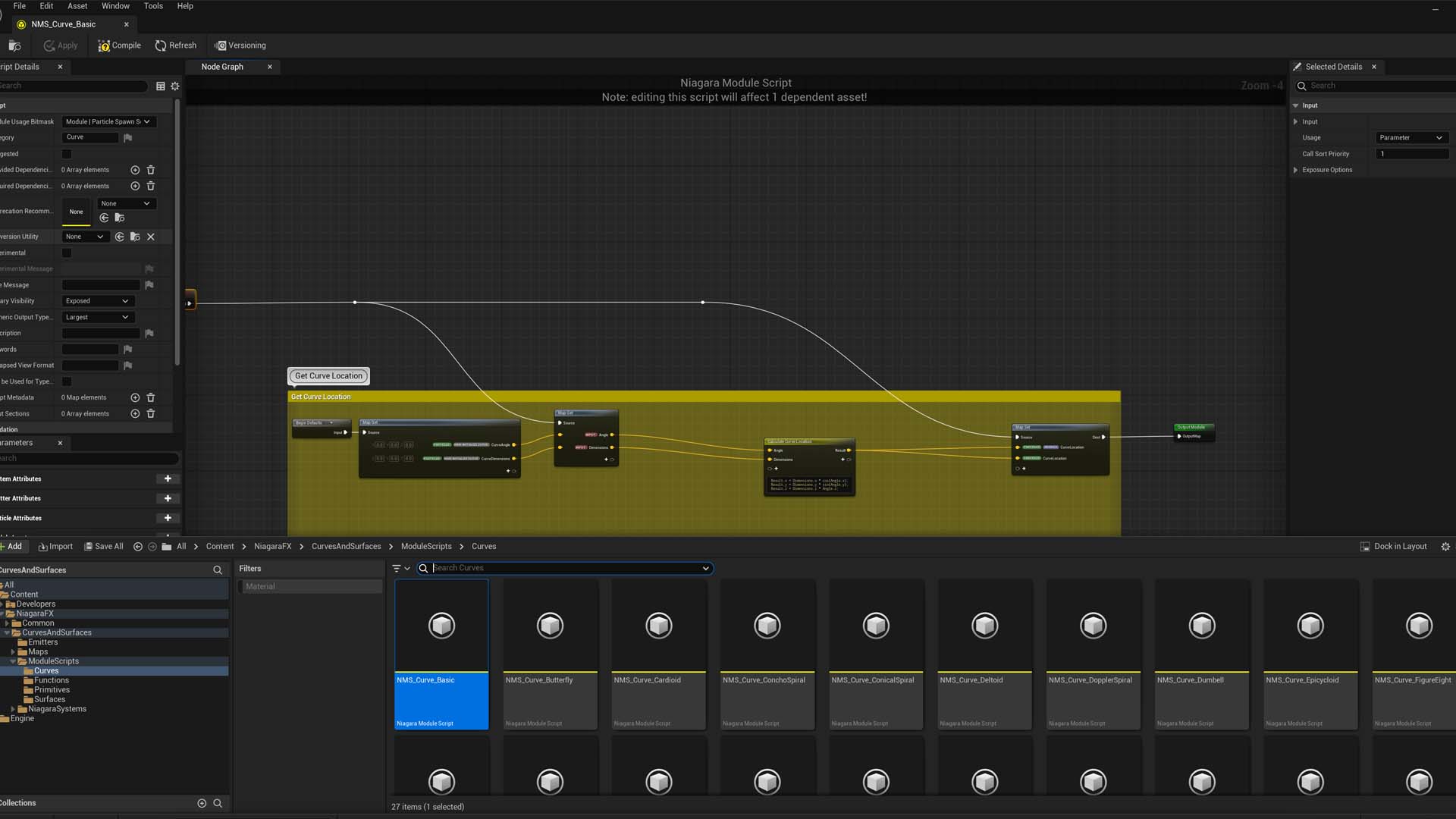The width and height of the screenshot is (1456, 819).
Task: Open the Usage Parameter dropdown
Action: coord(1411,138)
